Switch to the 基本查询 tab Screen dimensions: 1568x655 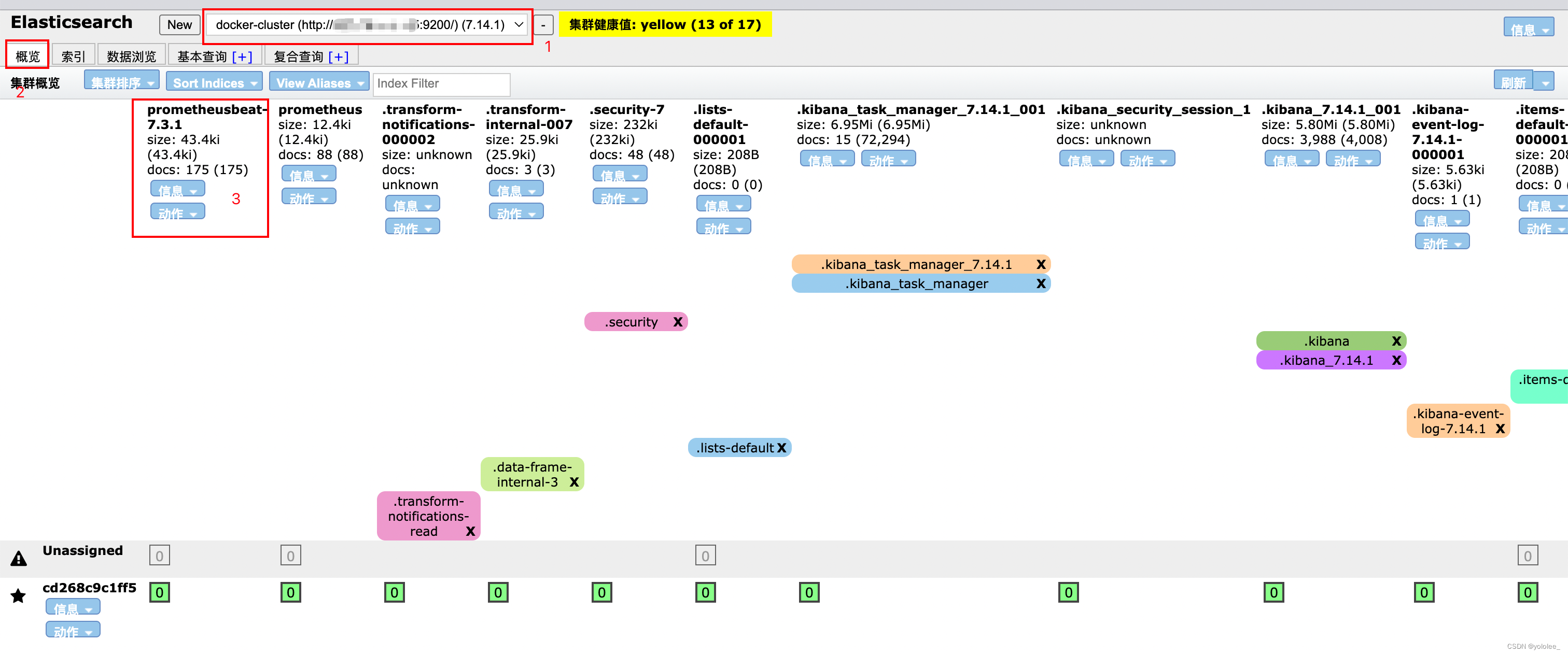pos(202,56)
